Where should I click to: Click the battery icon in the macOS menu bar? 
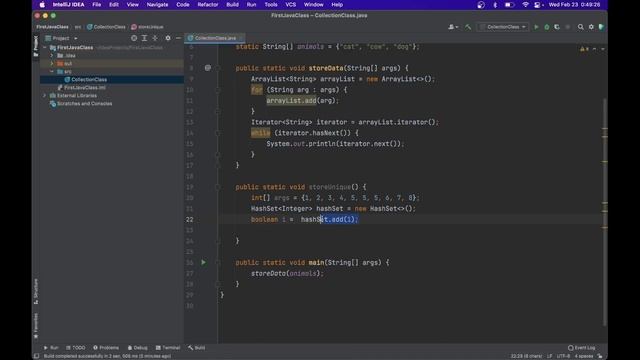[509, 5]
